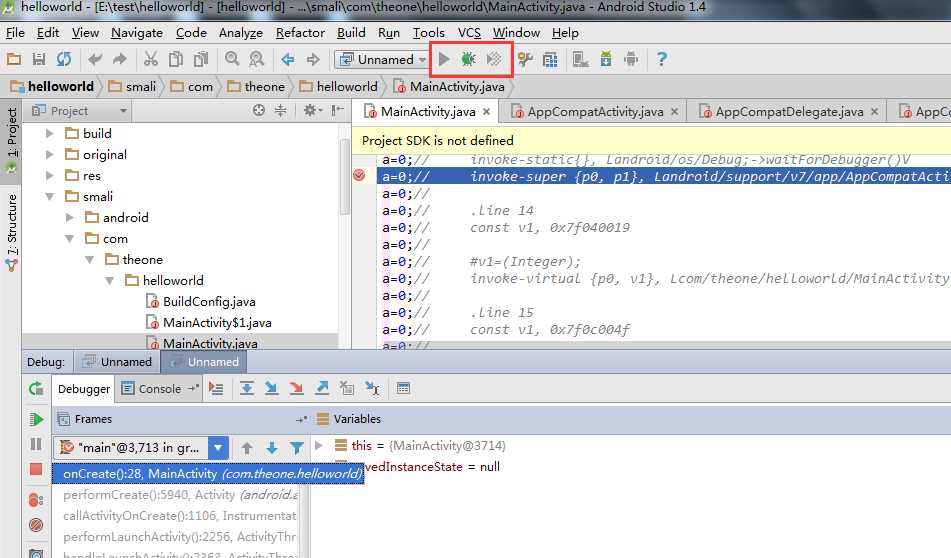Screen dimensions: 951x558
Task: Expand the original folder
Action: pos(50,155)
